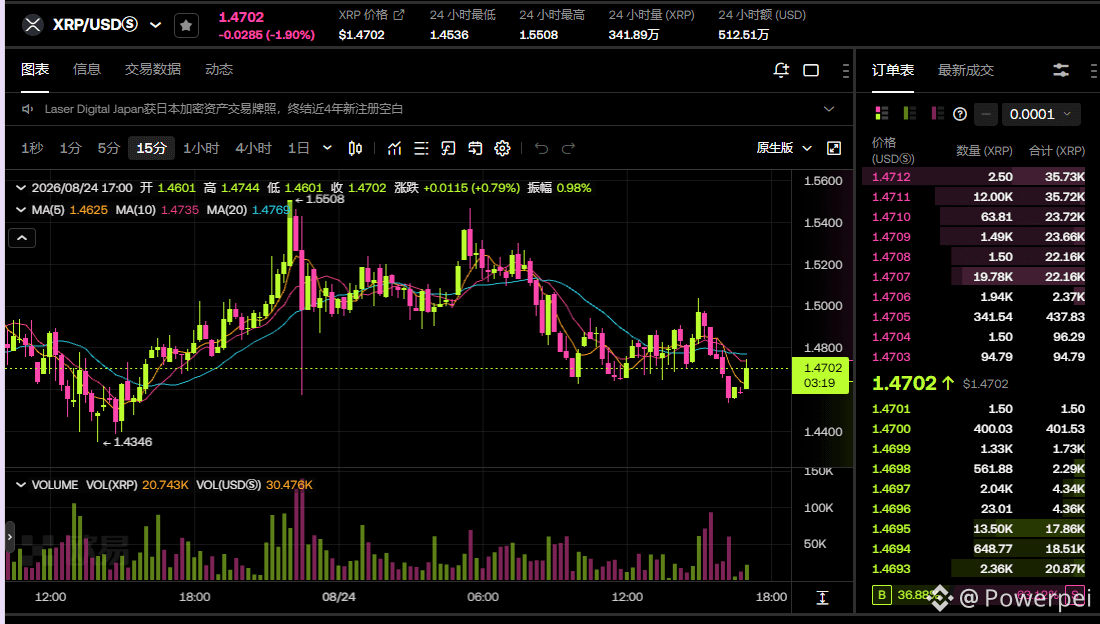Open the three-line list icon in the chart toolbar
The height and width of the screenshot is (624, 1100).
coord(421,148)
